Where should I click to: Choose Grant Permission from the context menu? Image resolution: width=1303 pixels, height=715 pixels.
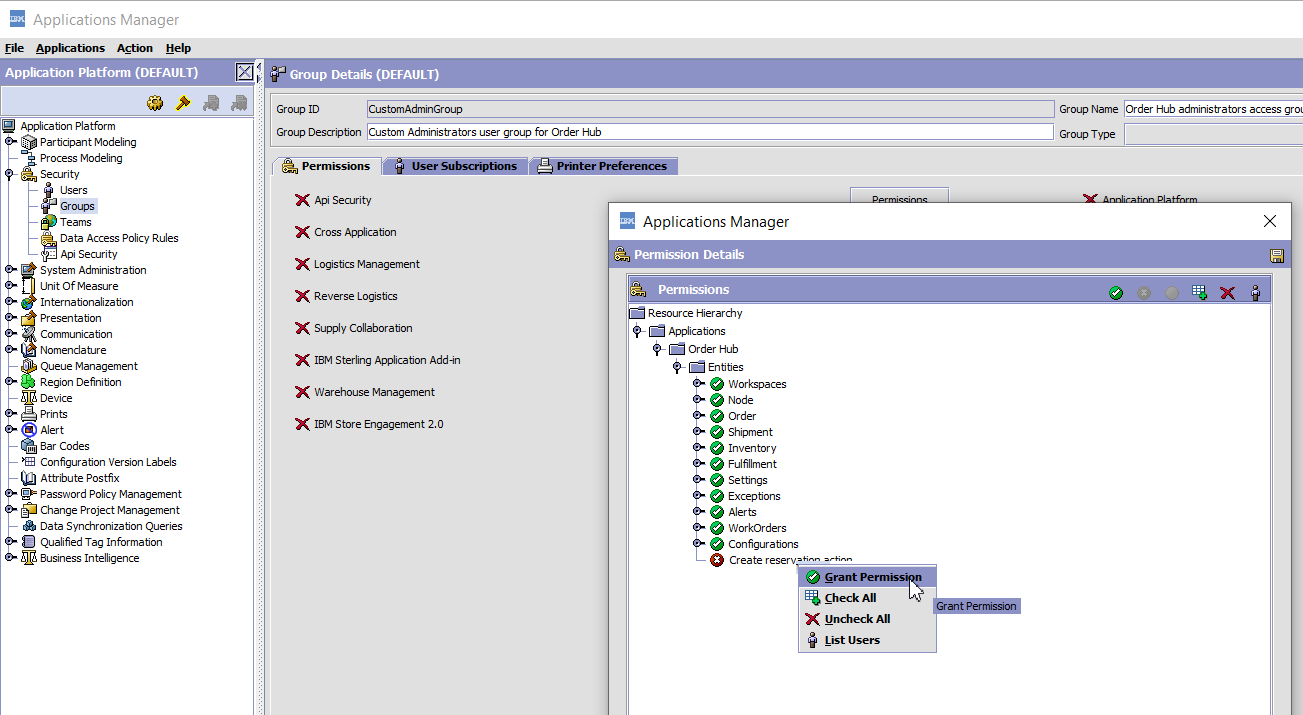[867, 577]
